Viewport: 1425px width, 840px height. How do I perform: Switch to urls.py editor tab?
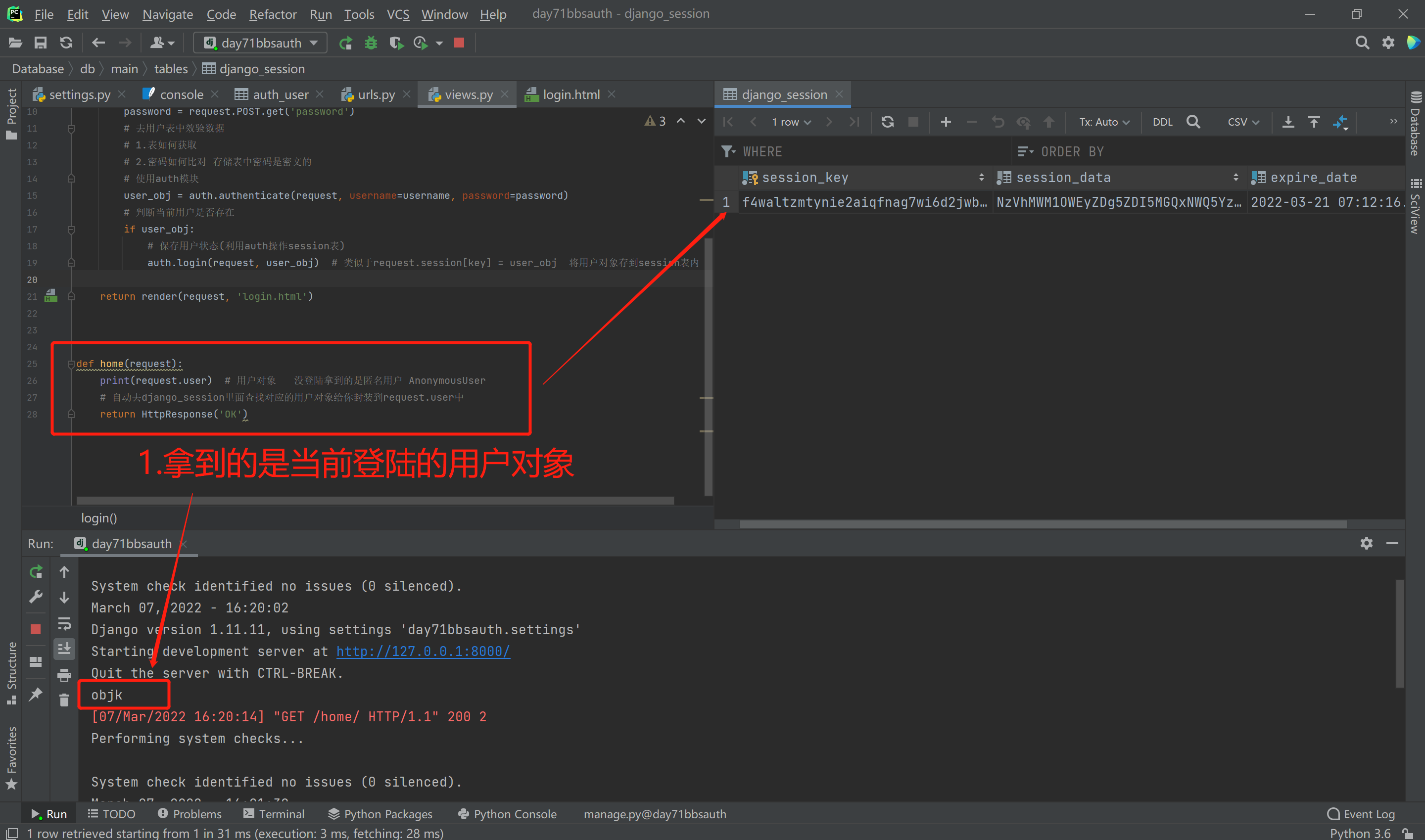pos(377,94)
